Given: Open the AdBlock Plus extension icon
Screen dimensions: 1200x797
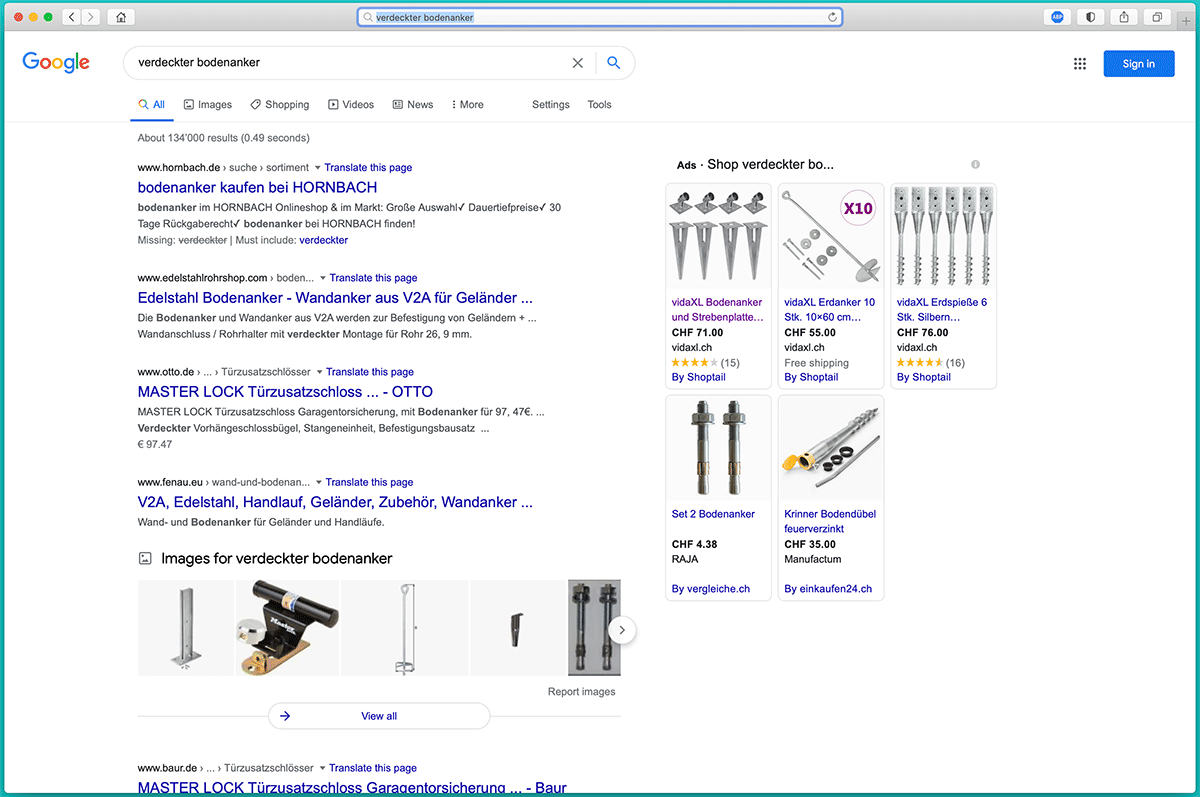Looking at the screenshot, I should point(1058,17).
